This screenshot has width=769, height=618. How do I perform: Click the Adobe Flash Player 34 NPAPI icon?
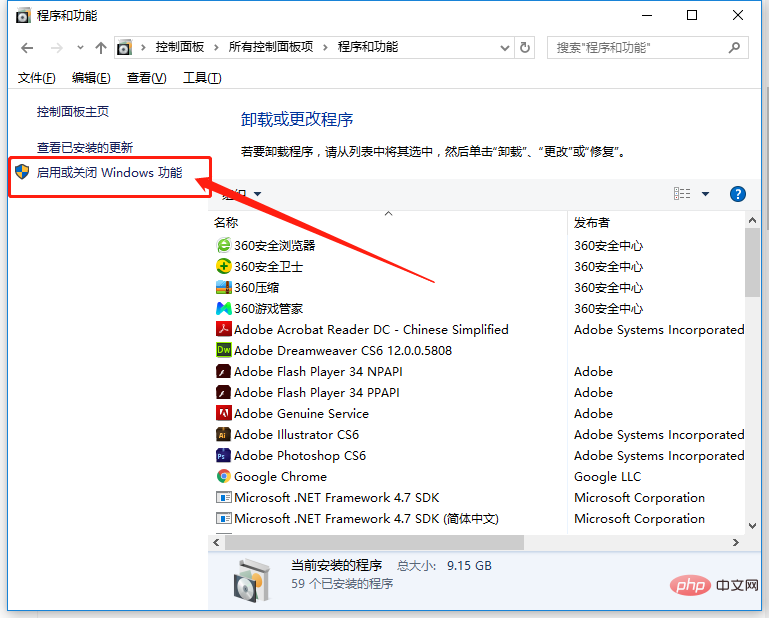click(224, 371)
